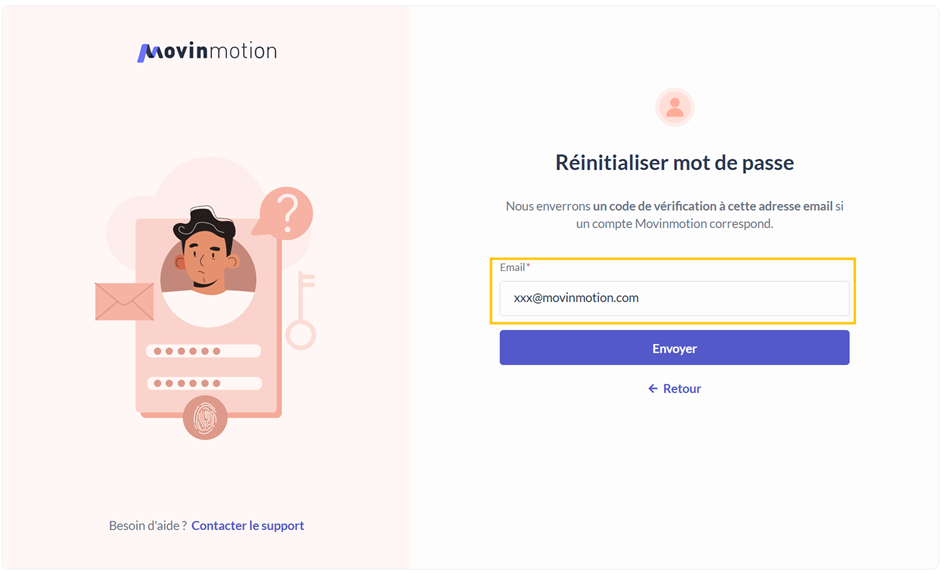Focus the Email input field
This screenshot has height=574, width=944.
pyautogui.click(x=674, y=298)
